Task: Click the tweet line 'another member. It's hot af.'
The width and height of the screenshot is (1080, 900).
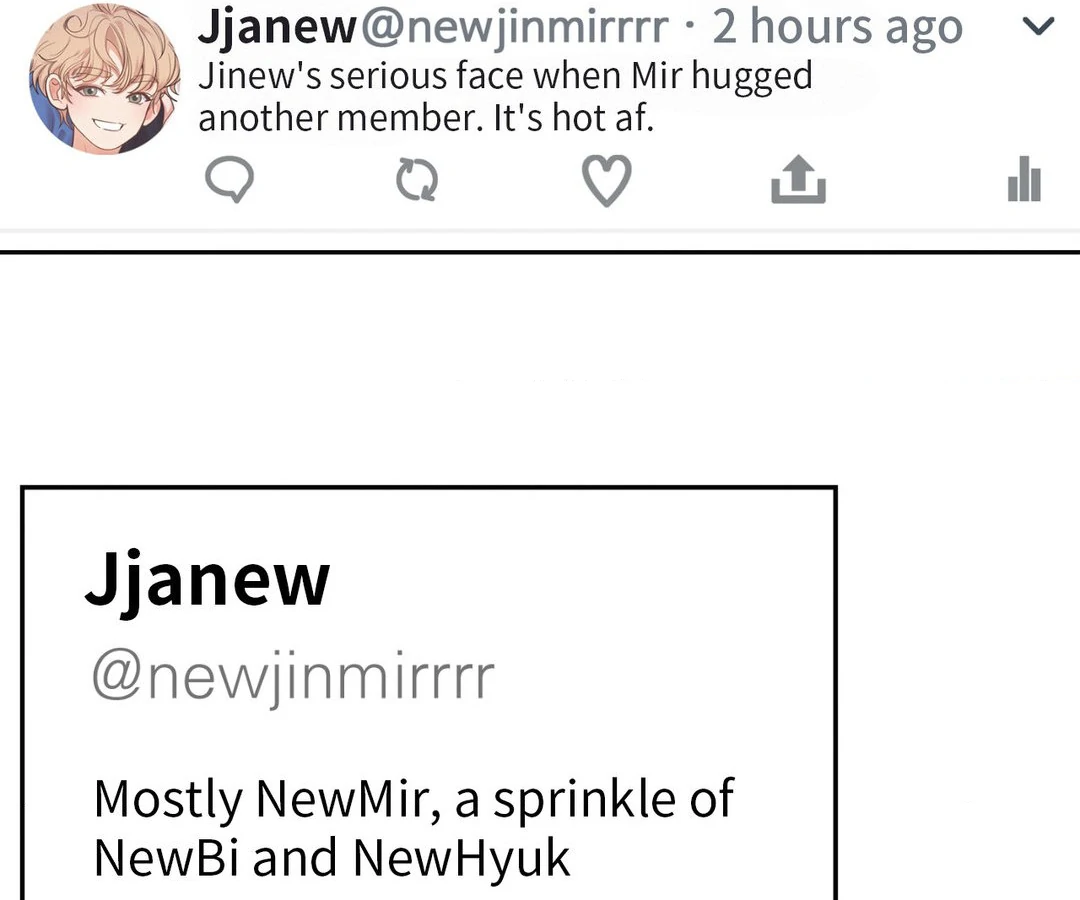Action: (425, 118)
